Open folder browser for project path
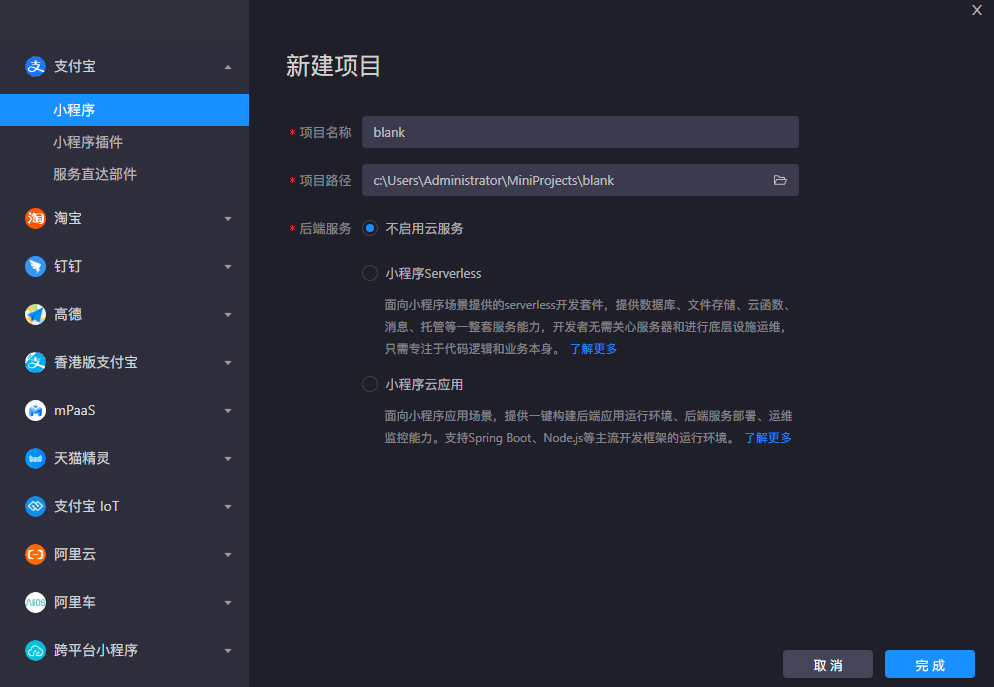The width and height of the screenshot is (994, 687). (x=780, y=181)
